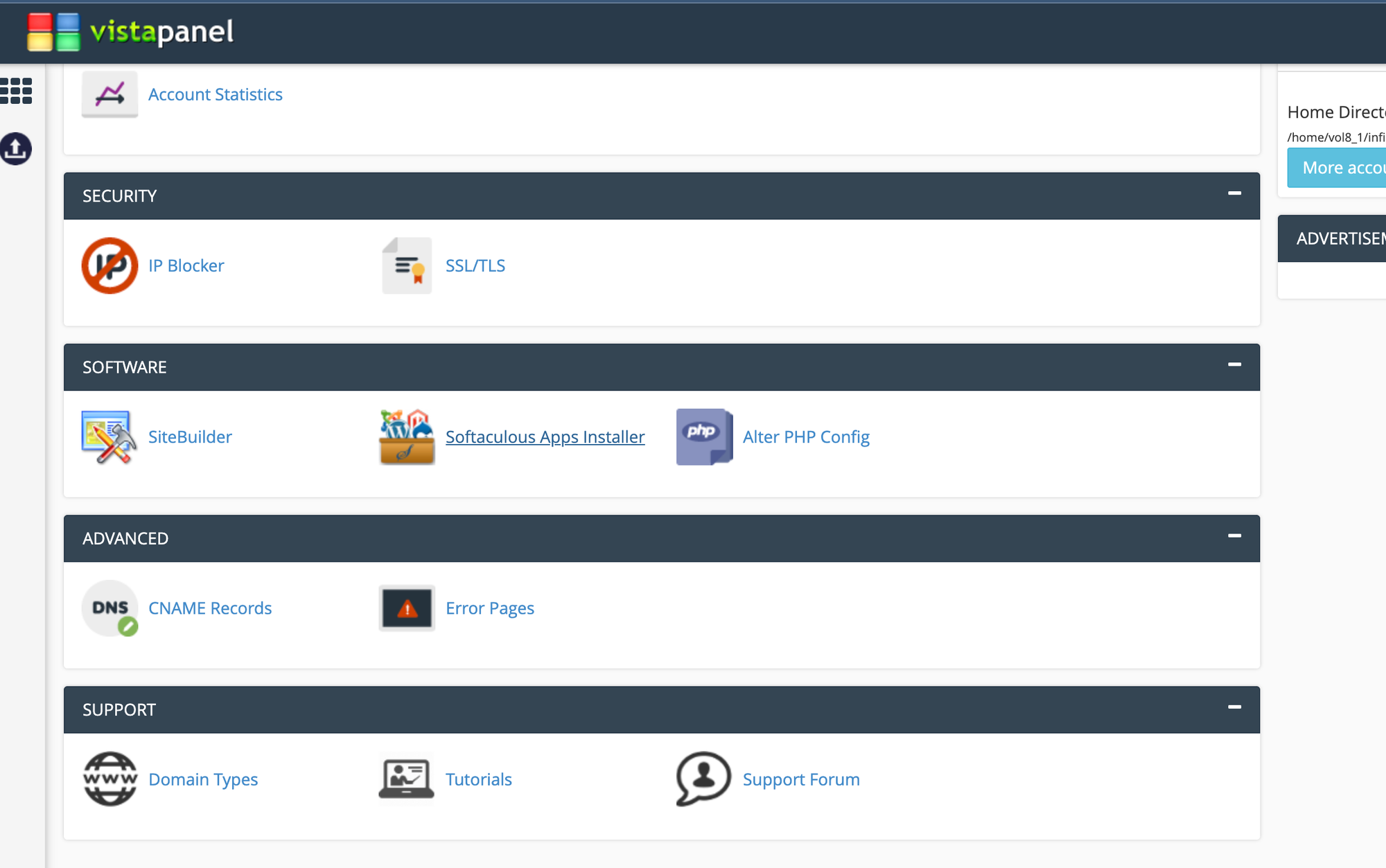Open Softaculous Apps Installer icon

407,437
